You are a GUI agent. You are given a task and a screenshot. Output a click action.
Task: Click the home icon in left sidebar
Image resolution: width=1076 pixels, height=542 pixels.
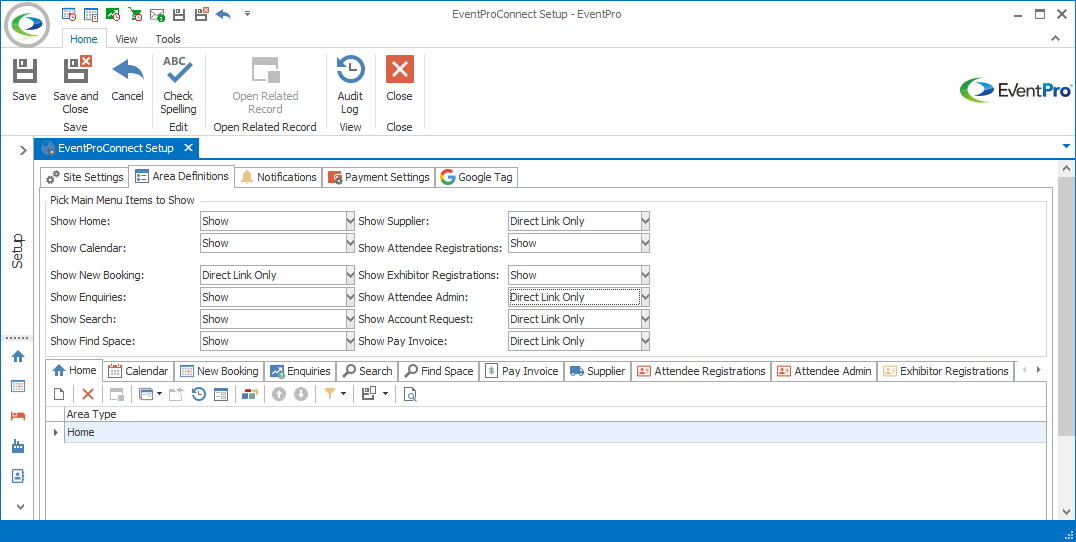tap(18, 356)
